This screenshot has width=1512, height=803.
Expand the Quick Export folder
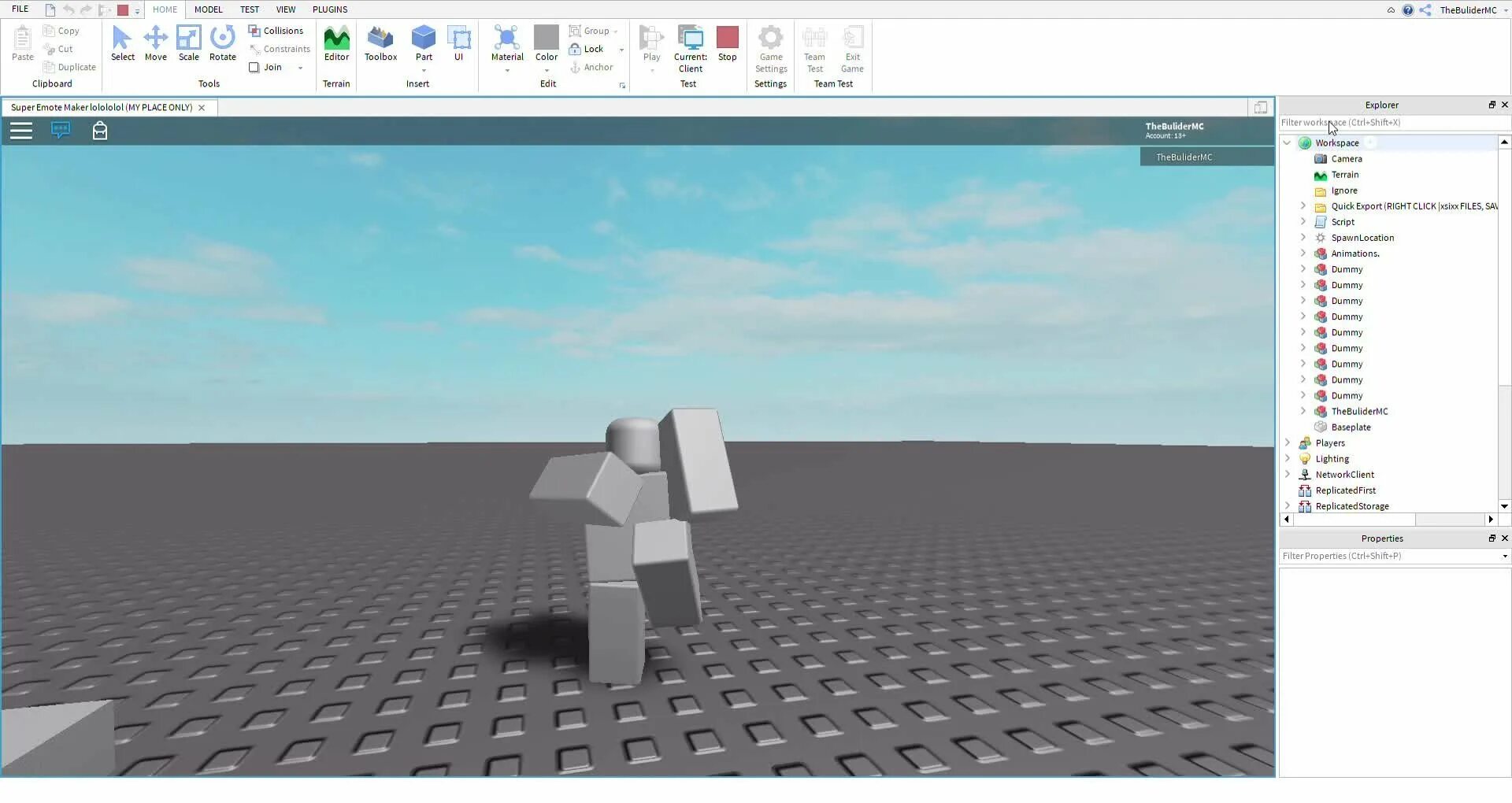pos(1303,205)
